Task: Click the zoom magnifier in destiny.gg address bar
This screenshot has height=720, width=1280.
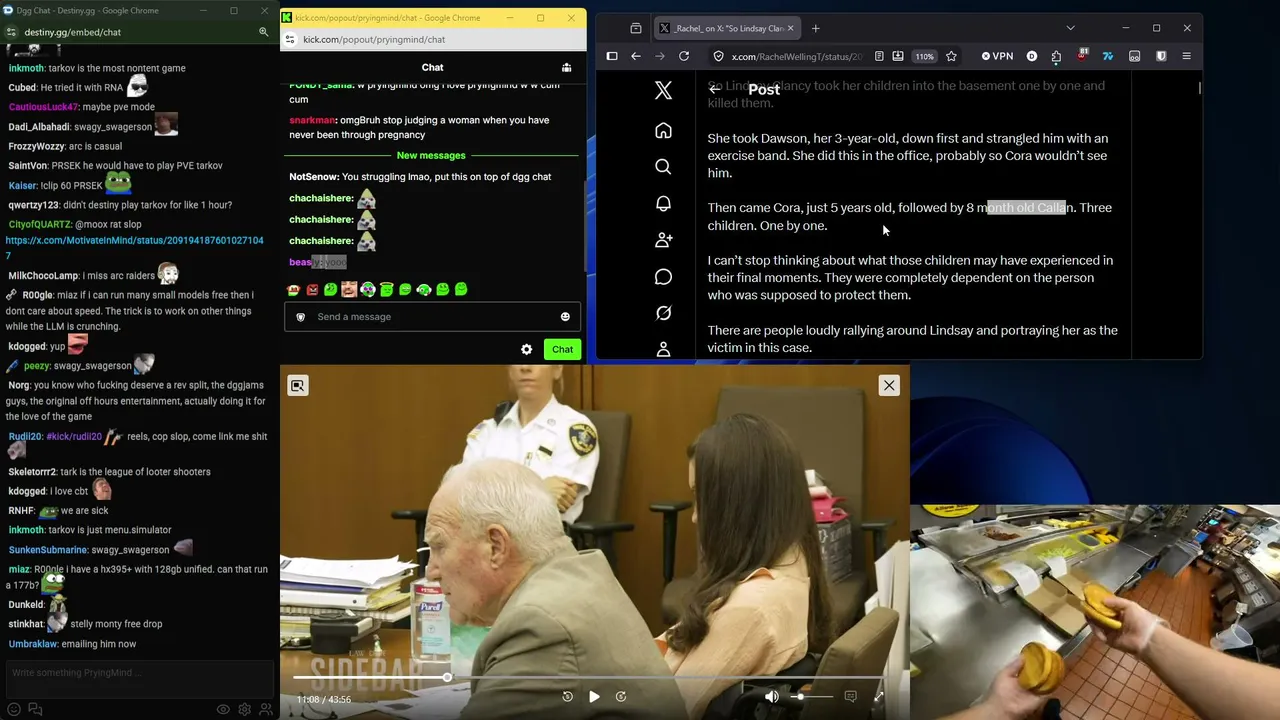Action: pos(264,32)
